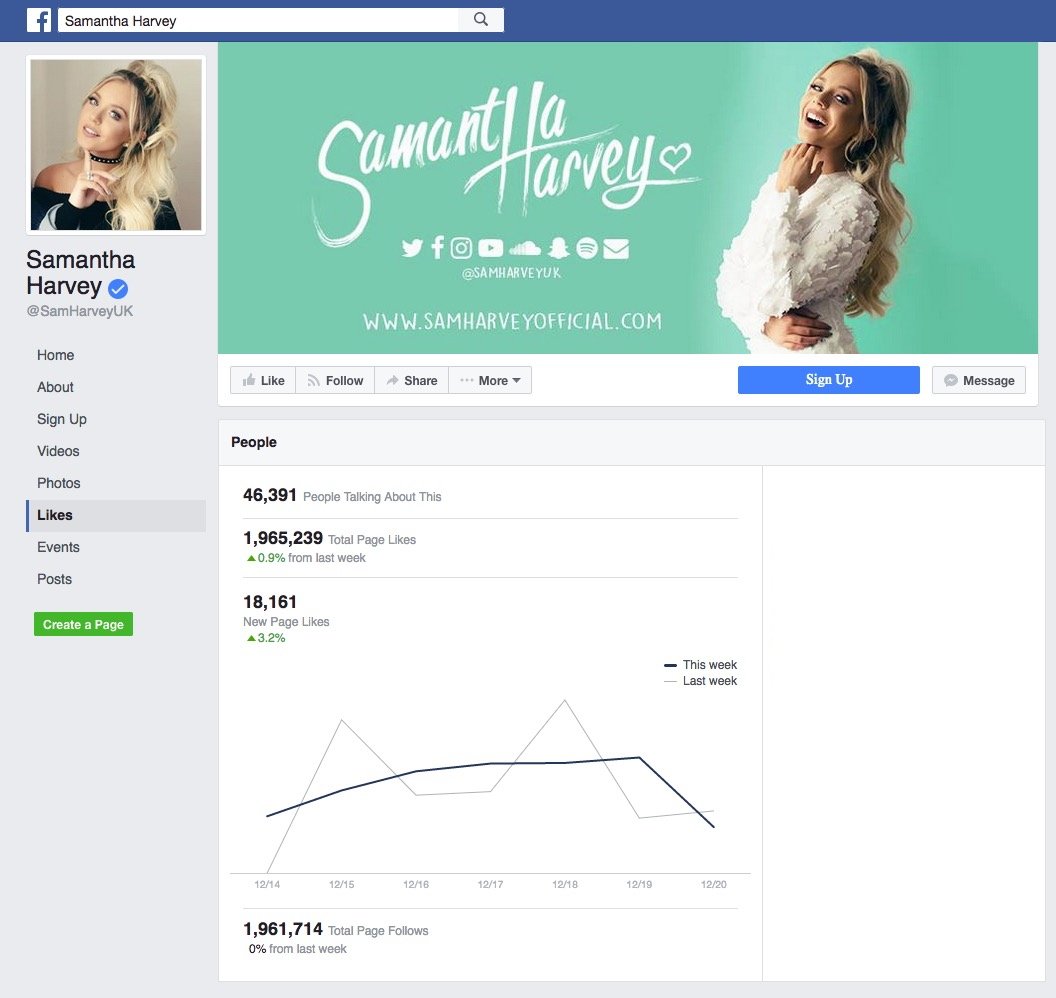Viewport: 1056px width, 998px height.
Task: Open the profile picture thumbnail
Action: (x=116, y=145)
